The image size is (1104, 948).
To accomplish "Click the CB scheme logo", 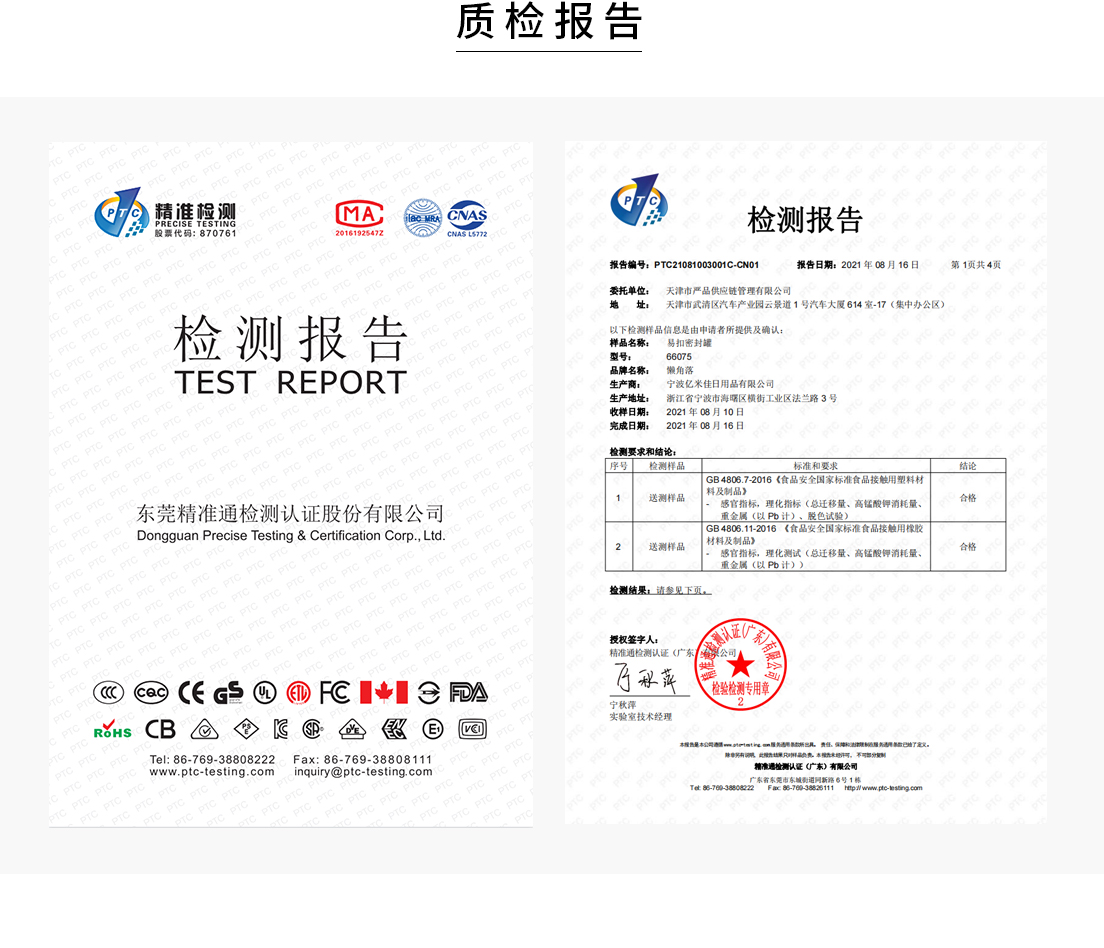I will click(x=161, y=730).
